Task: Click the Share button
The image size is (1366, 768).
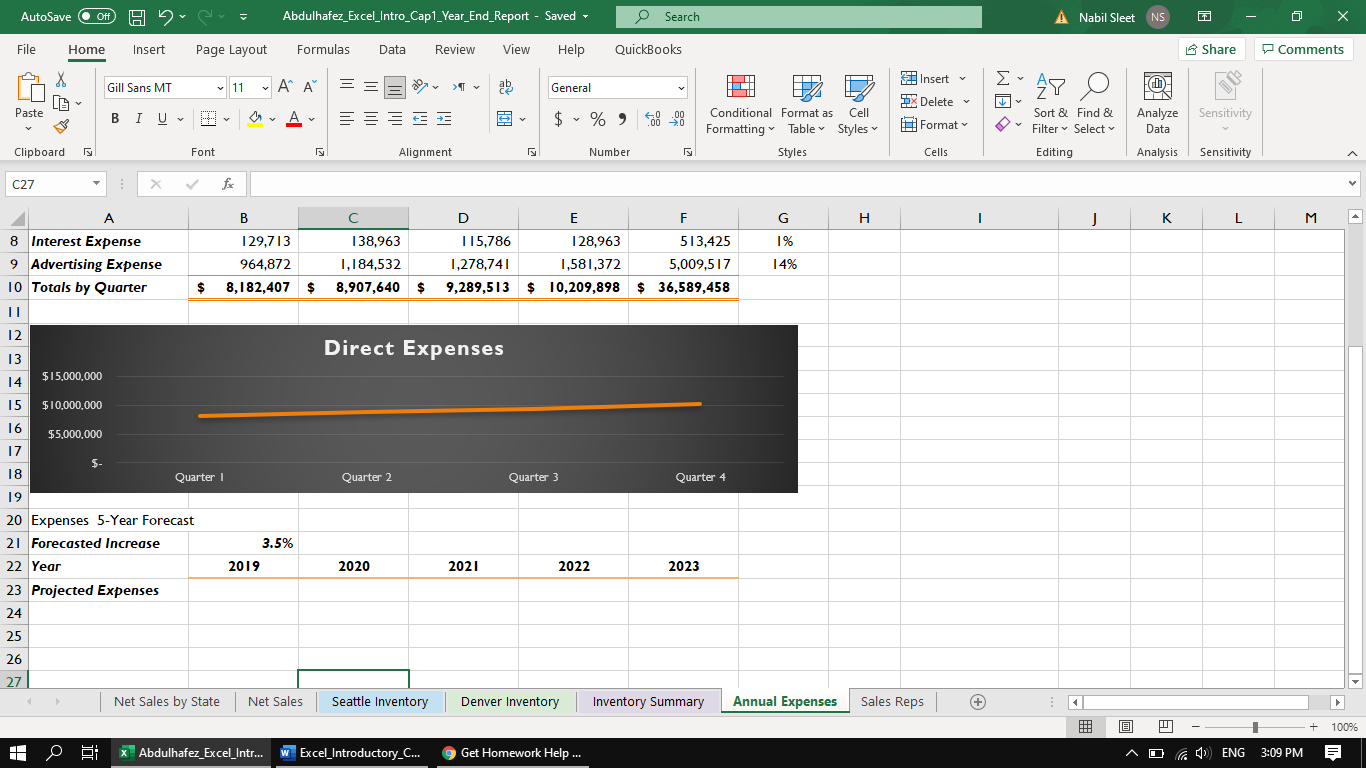Action: tap(1210, 50)
